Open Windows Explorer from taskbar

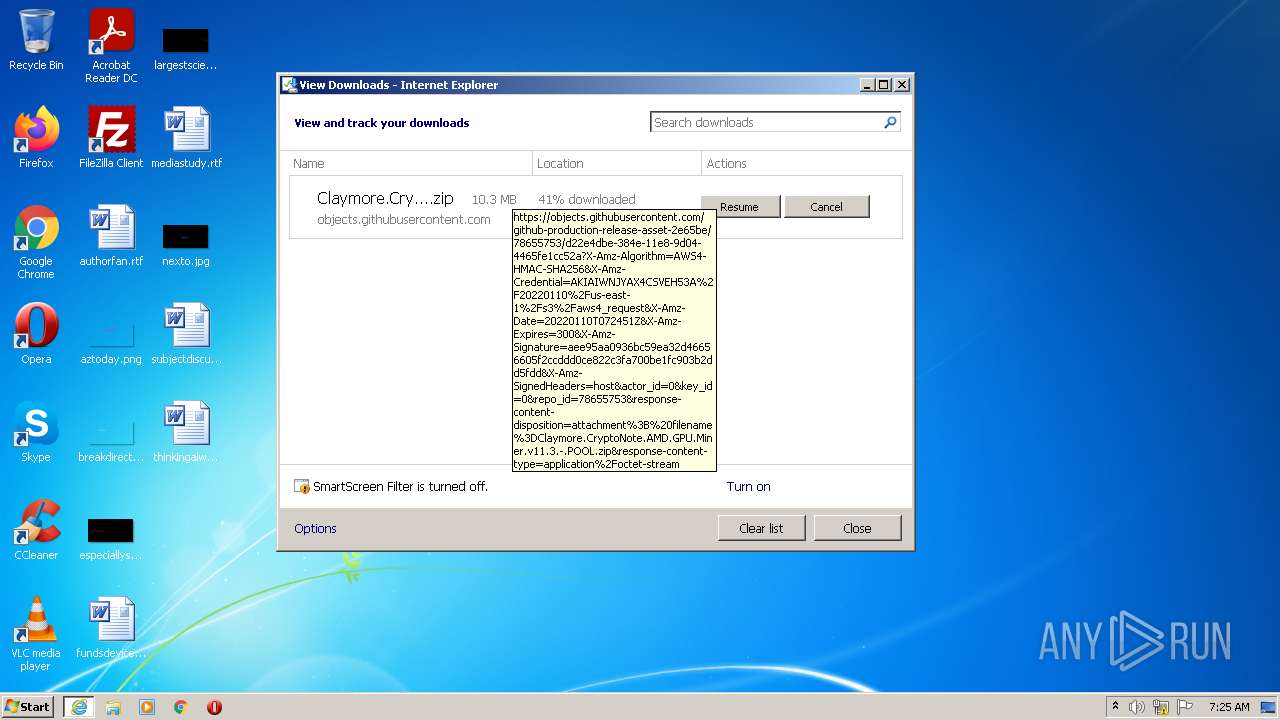point(113,707)
